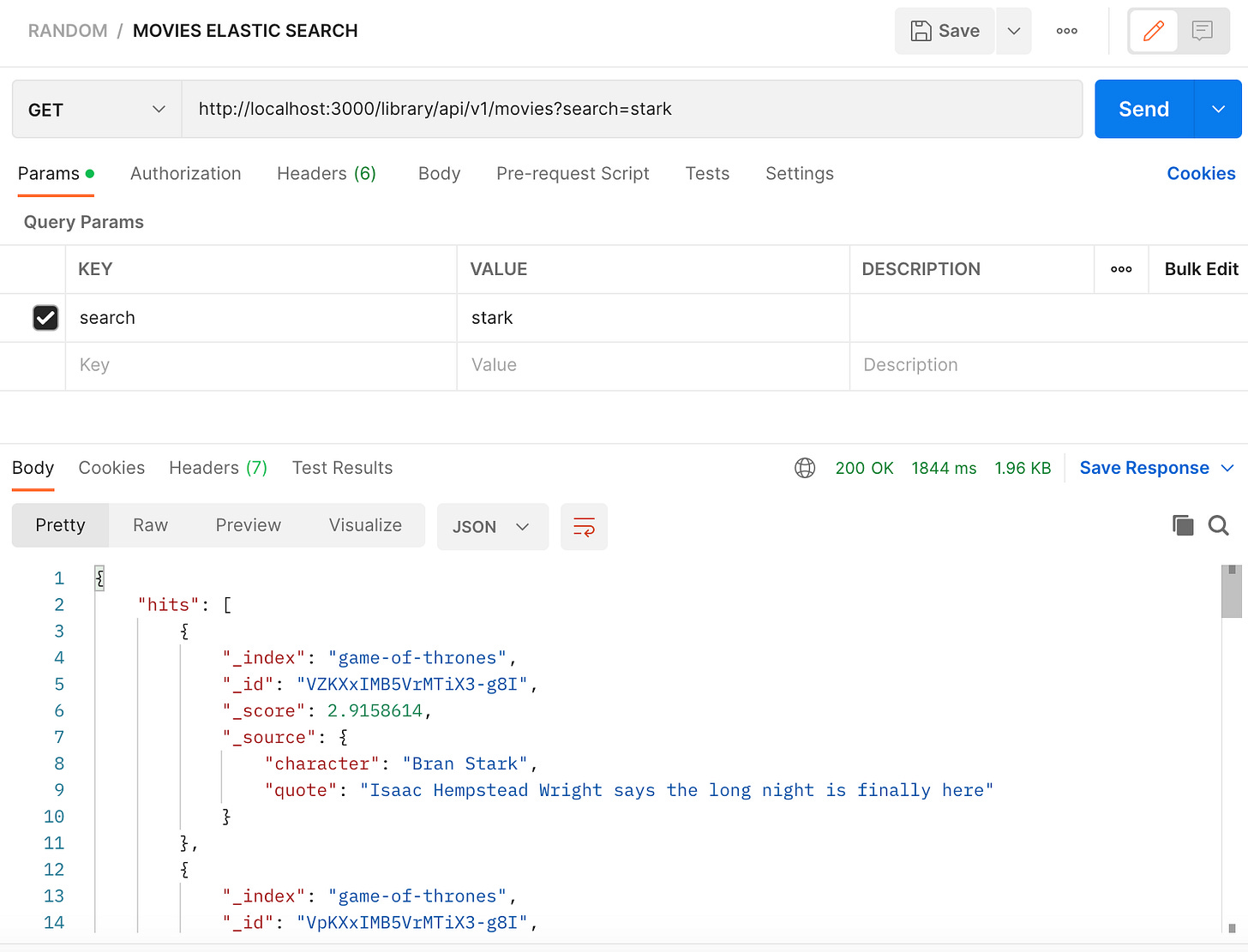Click the empty Value placeholder field
1248x952 pixels.
[653, 366]
